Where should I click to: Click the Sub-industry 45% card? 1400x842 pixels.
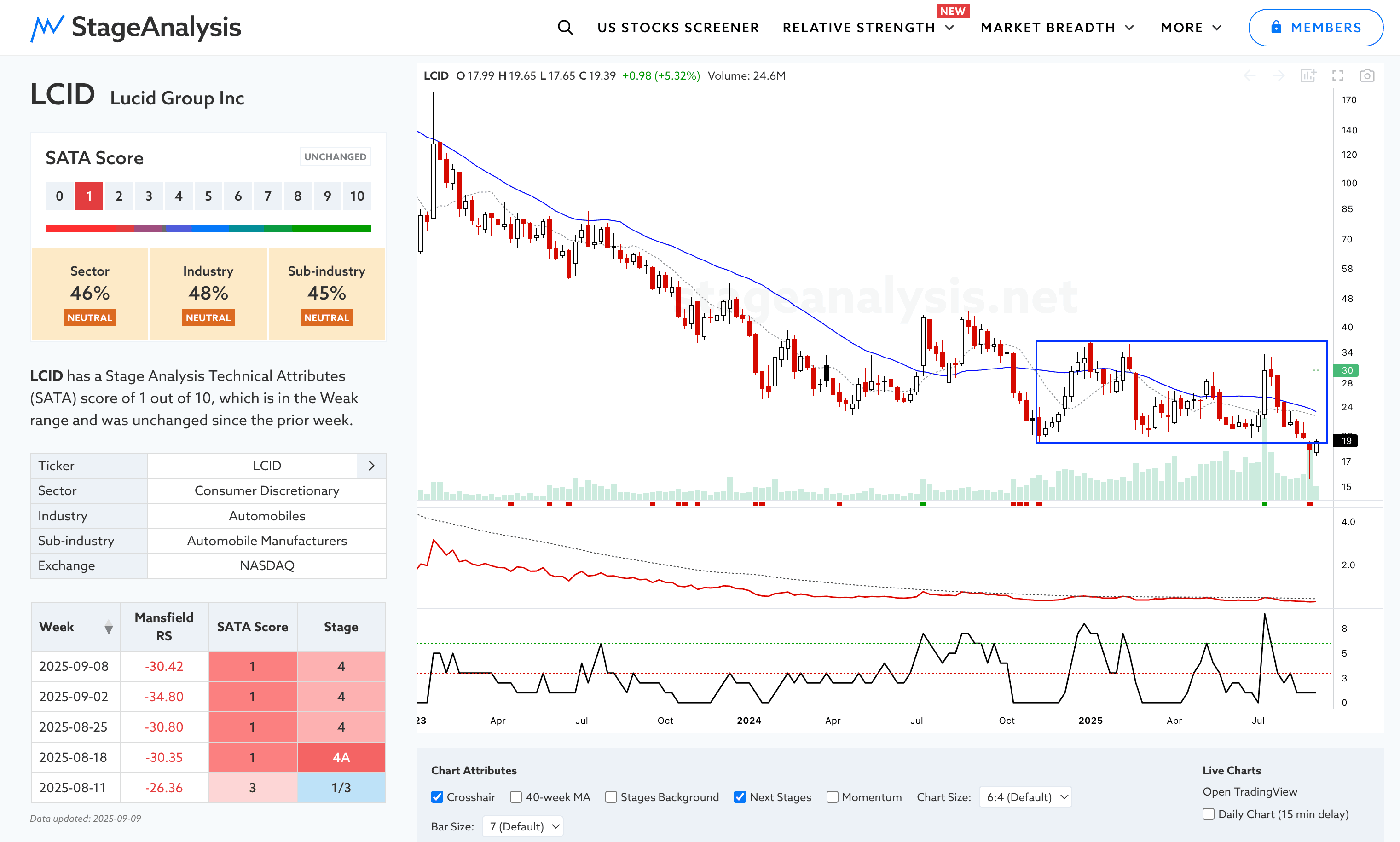point(327,294)
